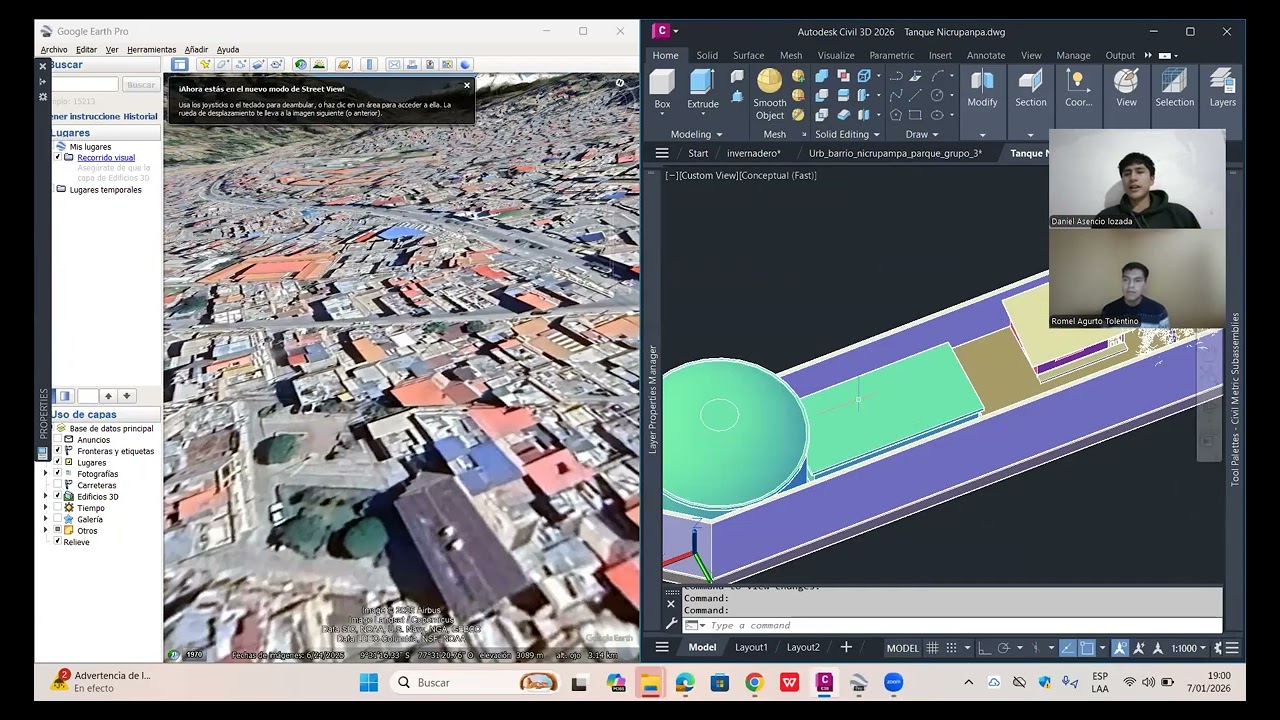Click the sunlight toolbar icon in Google Earth

pyautogui.click(x=319, y=65)
